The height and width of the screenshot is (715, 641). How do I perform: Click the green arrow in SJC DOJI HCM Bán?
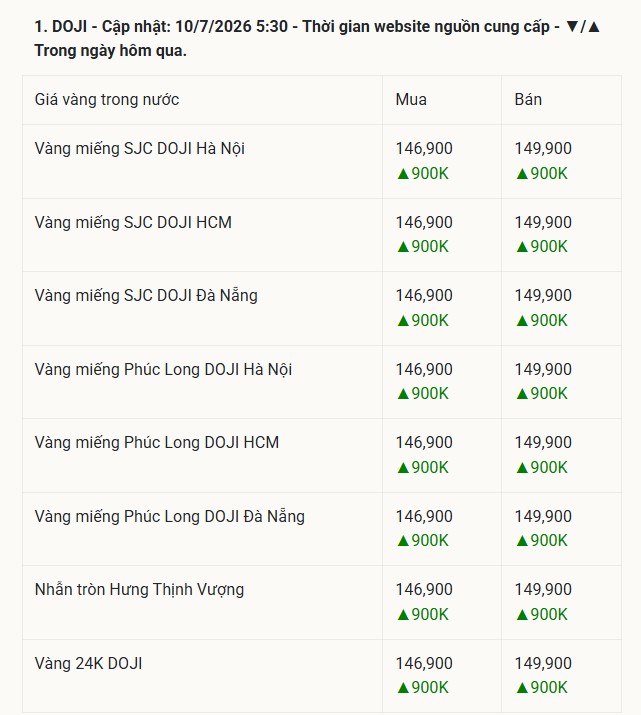point(522,247)
